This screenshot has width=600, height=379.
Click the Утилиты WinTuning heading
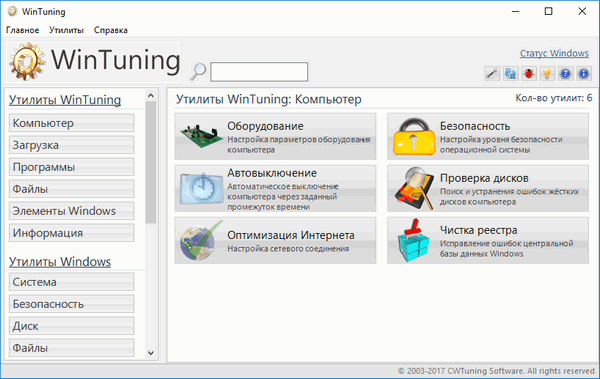[x=65, y=100]
